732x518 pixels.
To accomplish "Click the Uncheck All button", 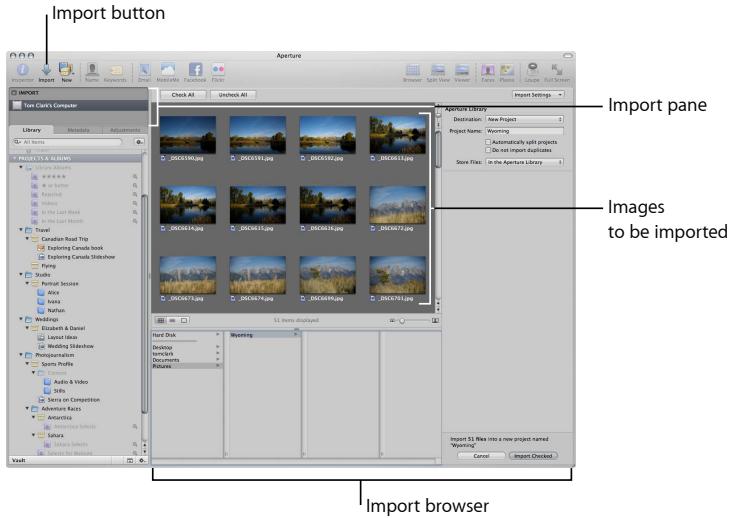I will click(x=233, y=95).
